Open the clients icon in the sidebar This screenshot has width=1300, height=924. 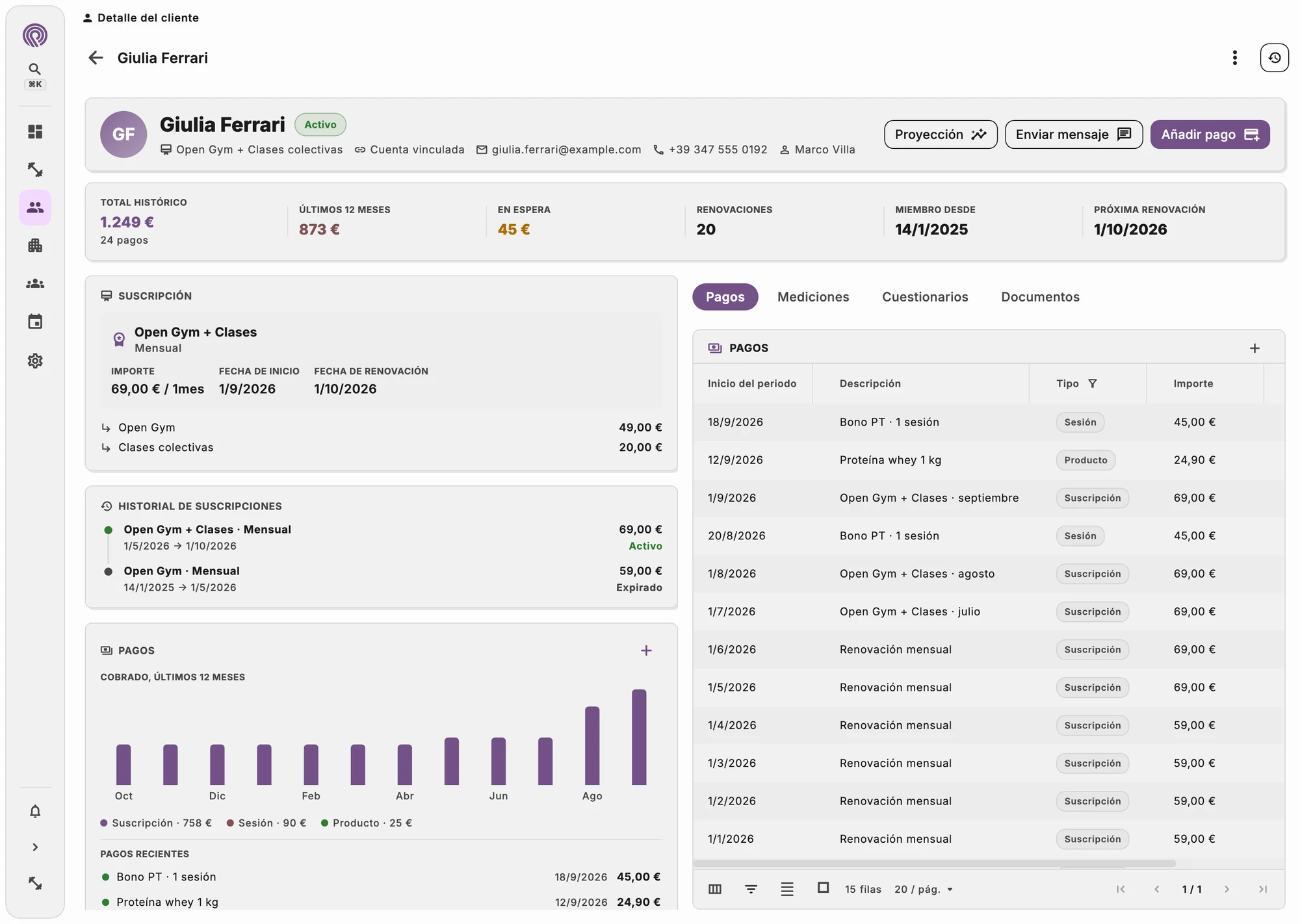point(35,207)
